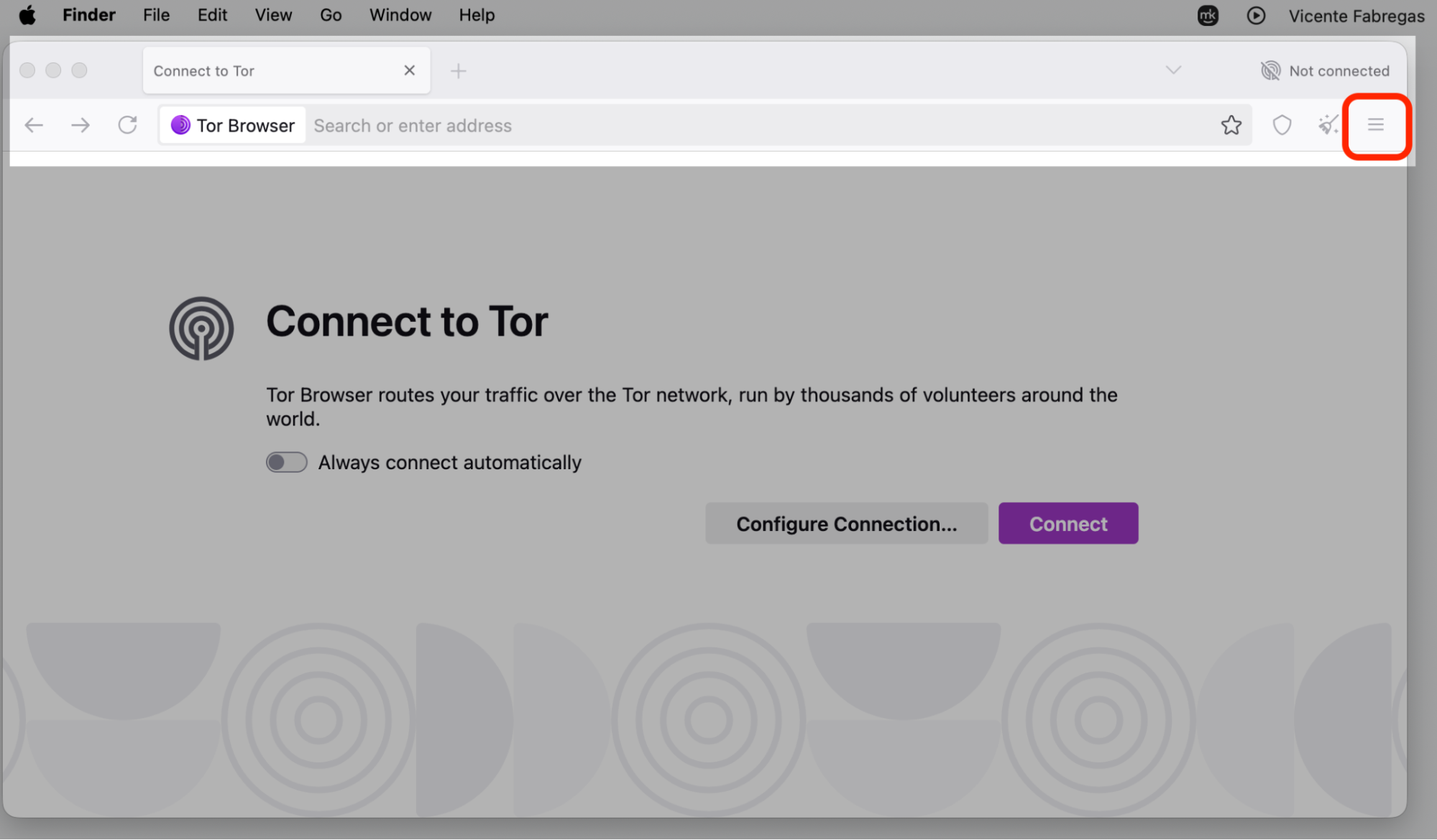Viewport: 1437px width, 840px height.
Task: Click the play circle menu bar icon
Action: tap(1256, 15)
